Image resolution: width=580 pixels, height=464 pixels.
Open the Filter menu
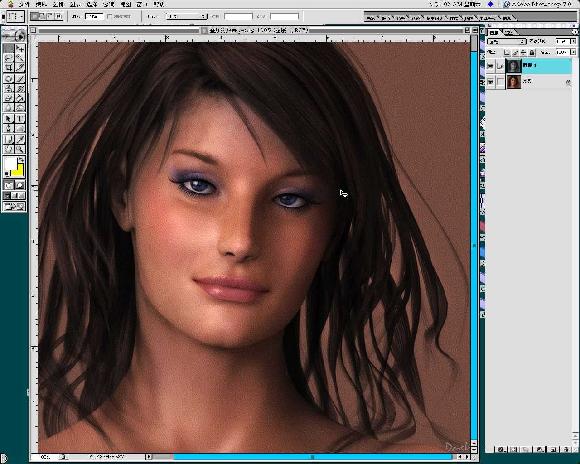click(x=109, y=4)
